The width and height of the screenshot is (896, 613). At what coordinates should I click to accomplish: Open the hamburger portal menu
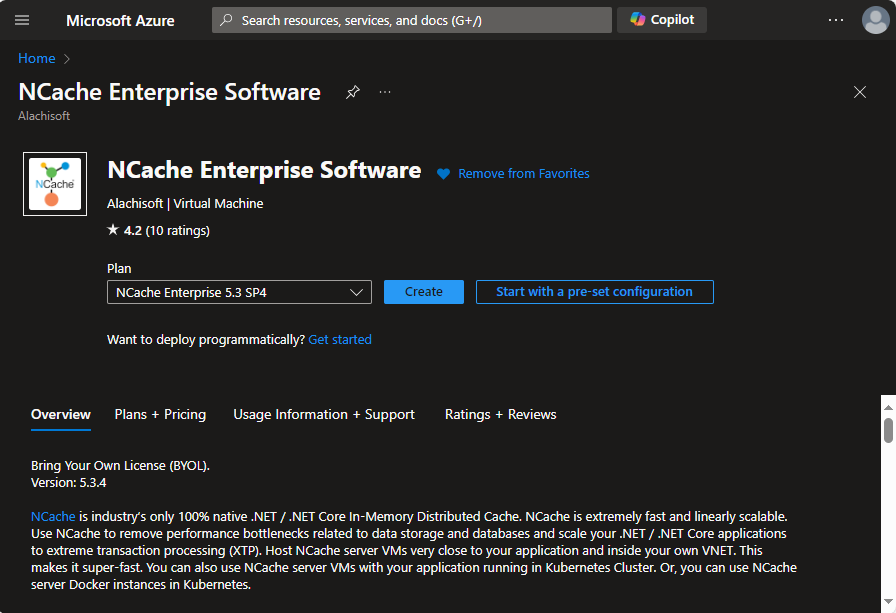click(x=22, y=21)
